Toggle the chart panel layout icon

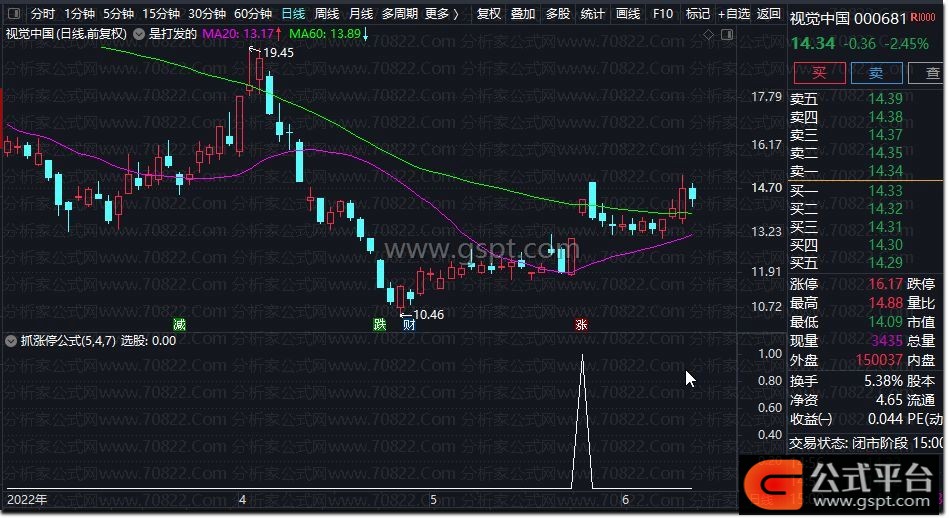tap(727, 35)
